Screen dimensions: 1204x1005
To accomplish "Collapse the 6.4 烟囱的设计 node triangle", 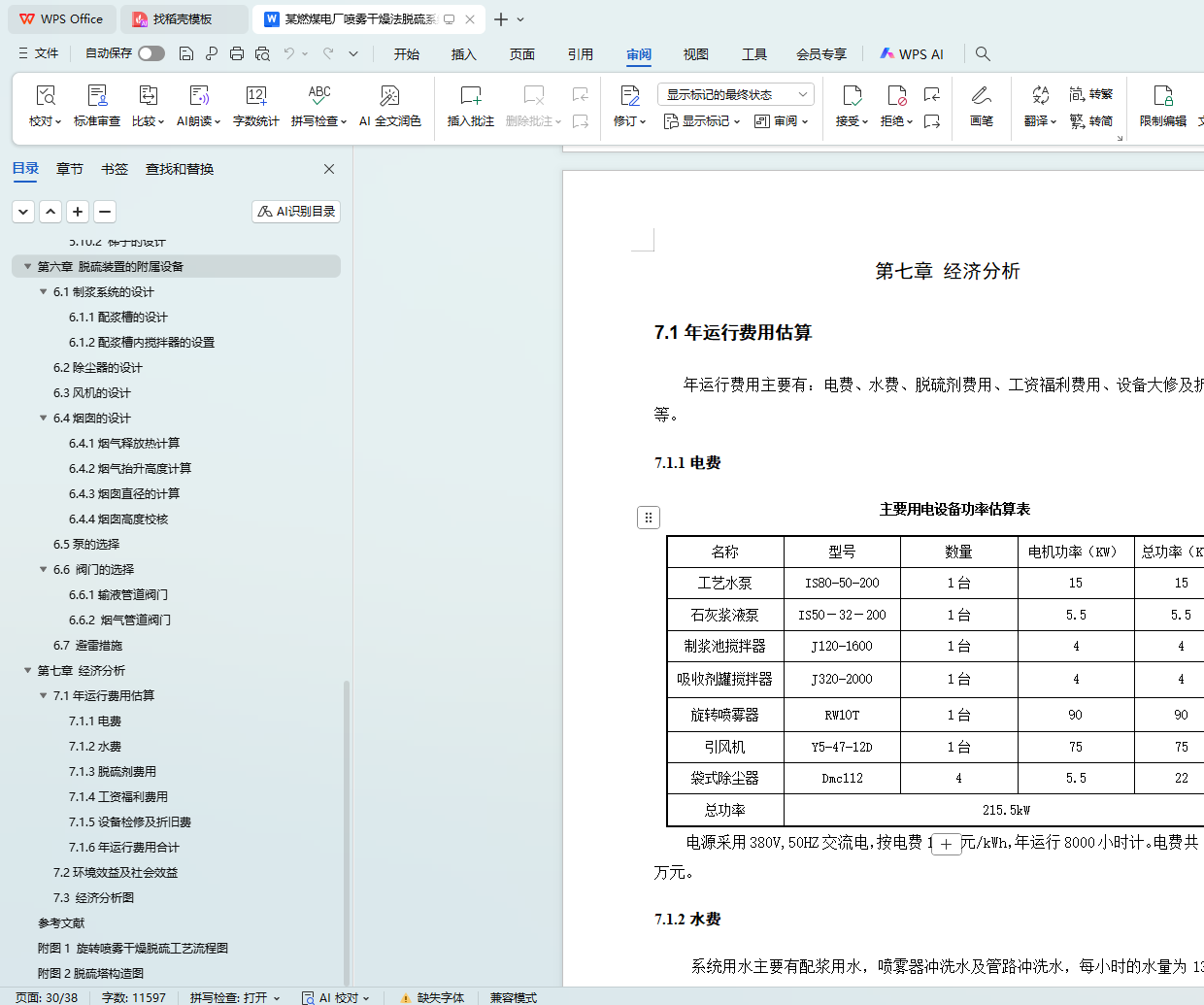I will pyautogui.click(x=43, y=418).
